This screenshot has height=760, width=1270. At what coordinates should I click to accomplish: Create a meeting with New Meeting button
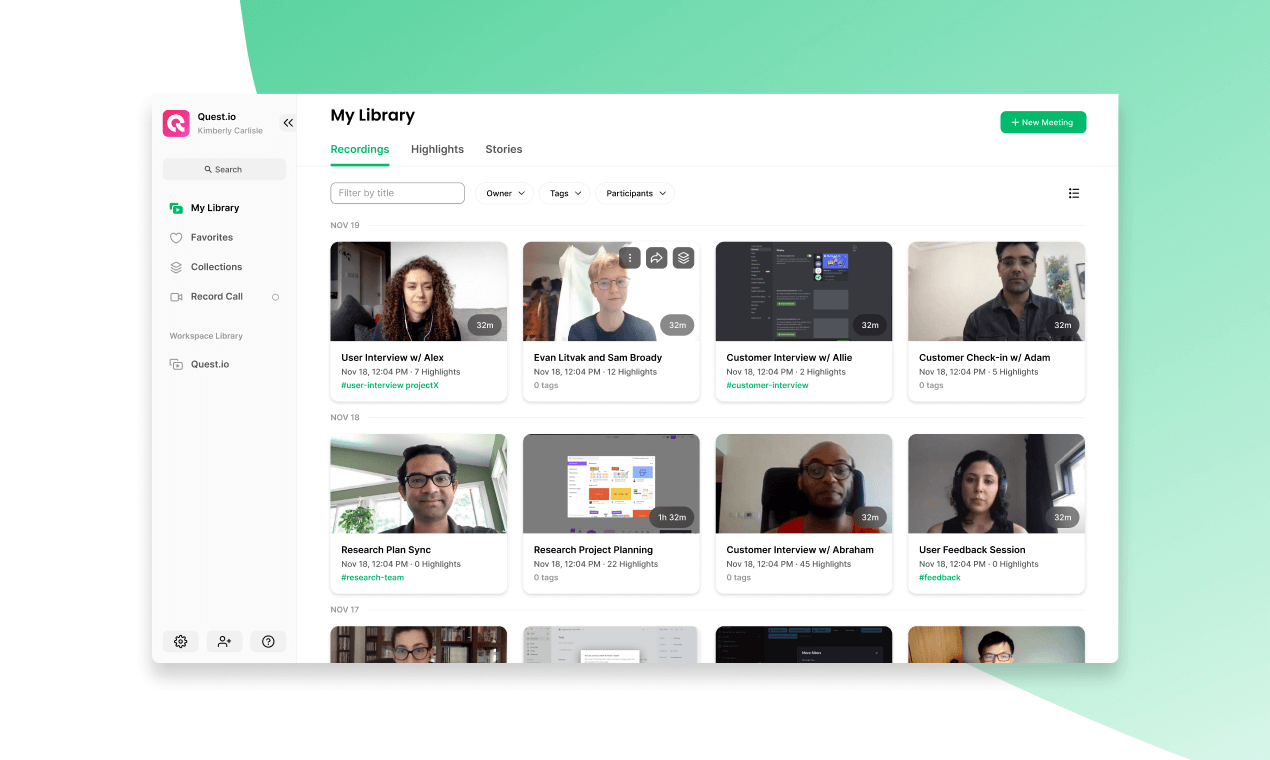[x=1043, y=121]
